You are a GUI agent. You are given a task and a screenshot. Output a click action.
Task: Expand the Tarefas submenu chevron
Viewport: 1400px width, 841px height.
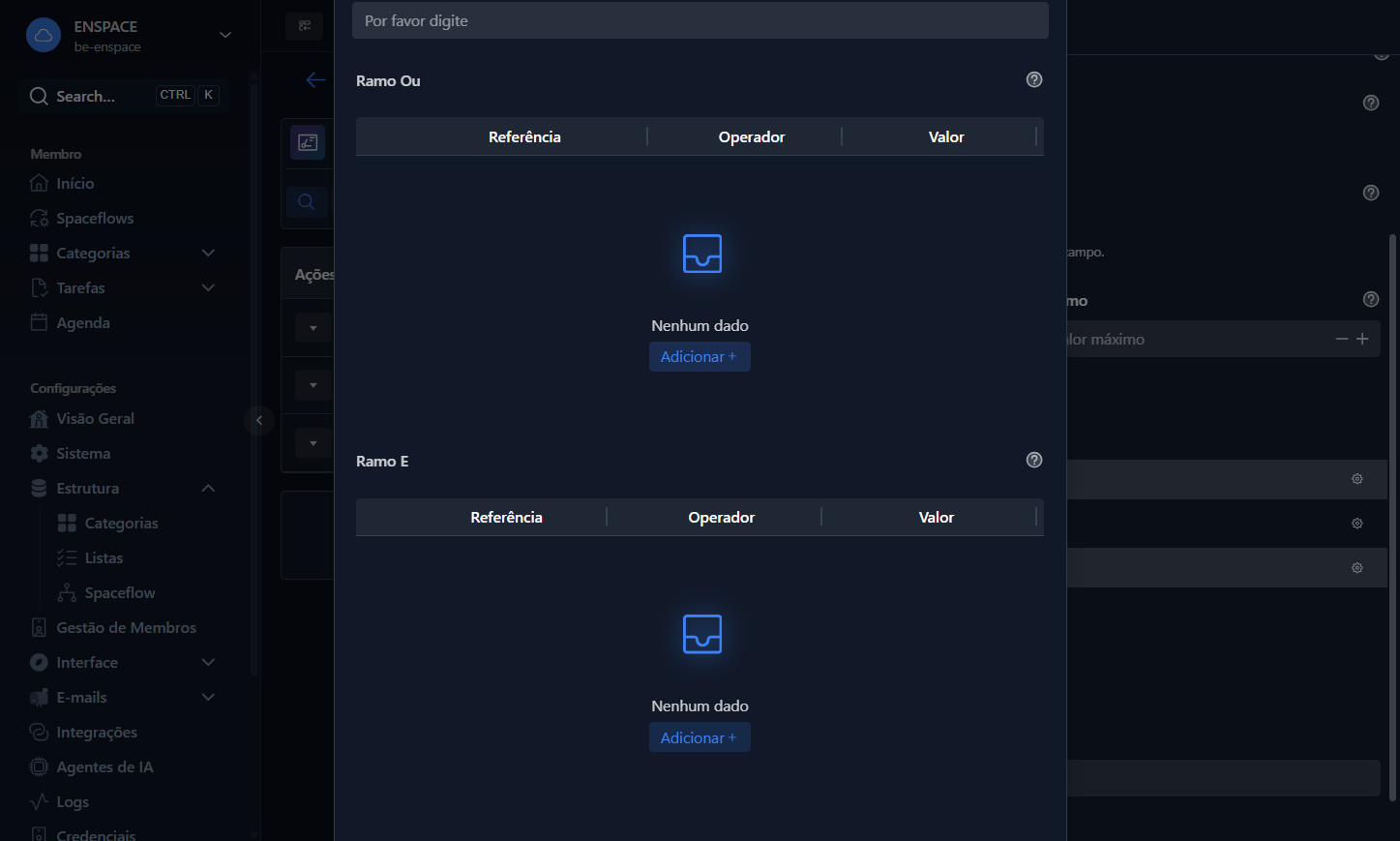click(x=208, y=287)
